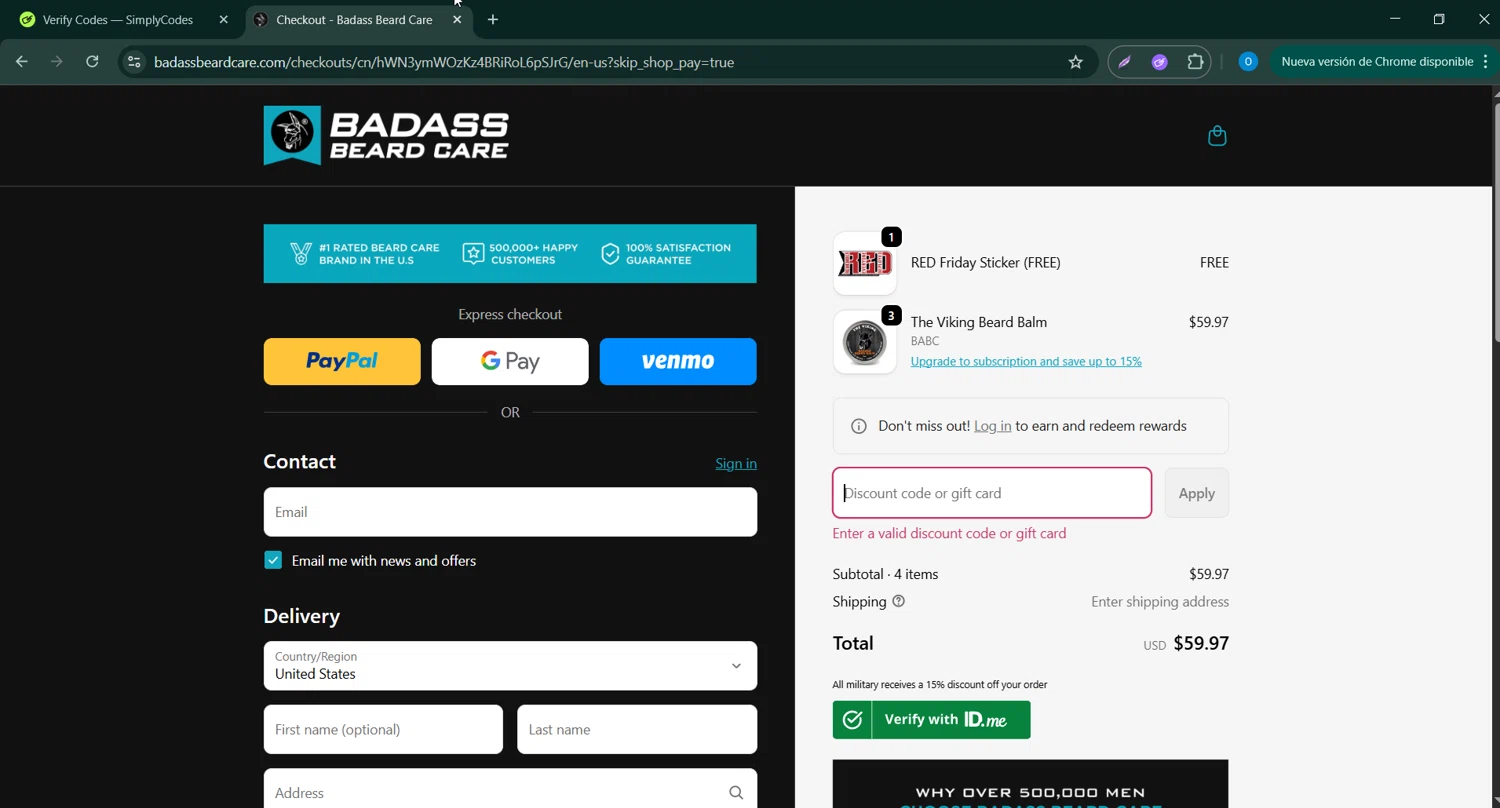Image resolution: width=1500 pixels, height=808 pixels.
Task: Focus the Address input field
Action: 510,790
